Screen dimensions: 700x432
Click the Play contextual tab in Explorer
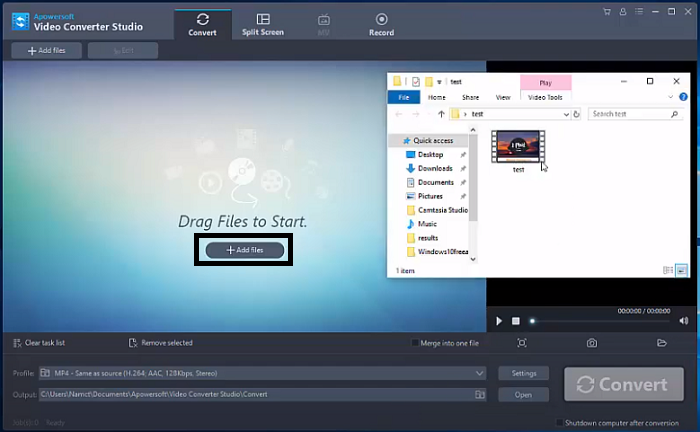pyautogui.click(x=546, y=83)
